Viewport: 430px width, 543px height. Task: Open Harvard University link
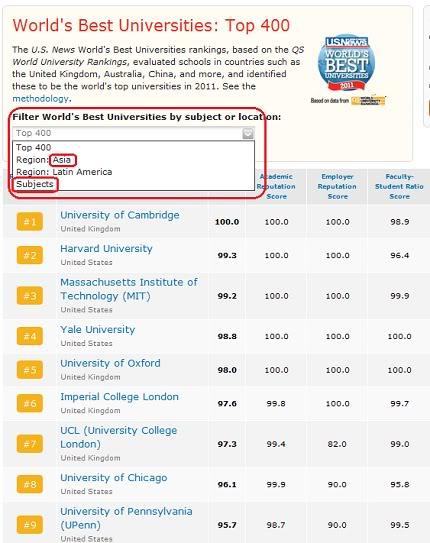(x=106, y=249)
